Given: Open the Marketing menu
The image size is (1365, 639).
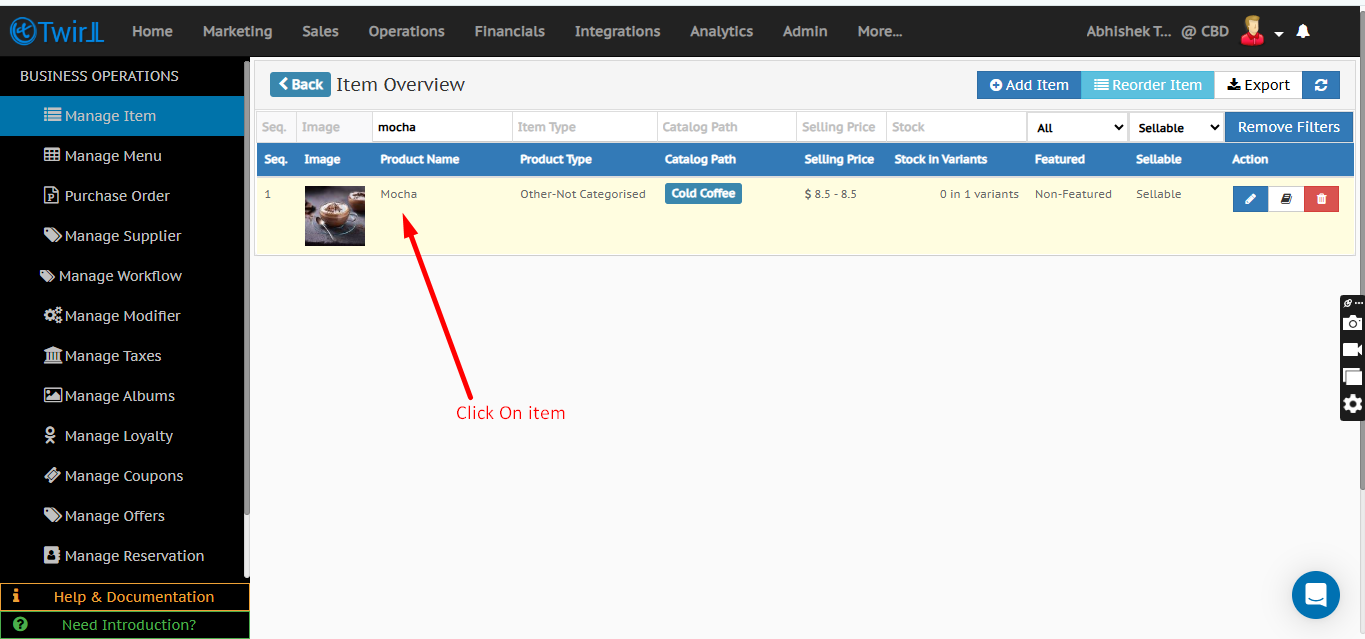Looking at the screenshot, I should [x=237, y=31].
